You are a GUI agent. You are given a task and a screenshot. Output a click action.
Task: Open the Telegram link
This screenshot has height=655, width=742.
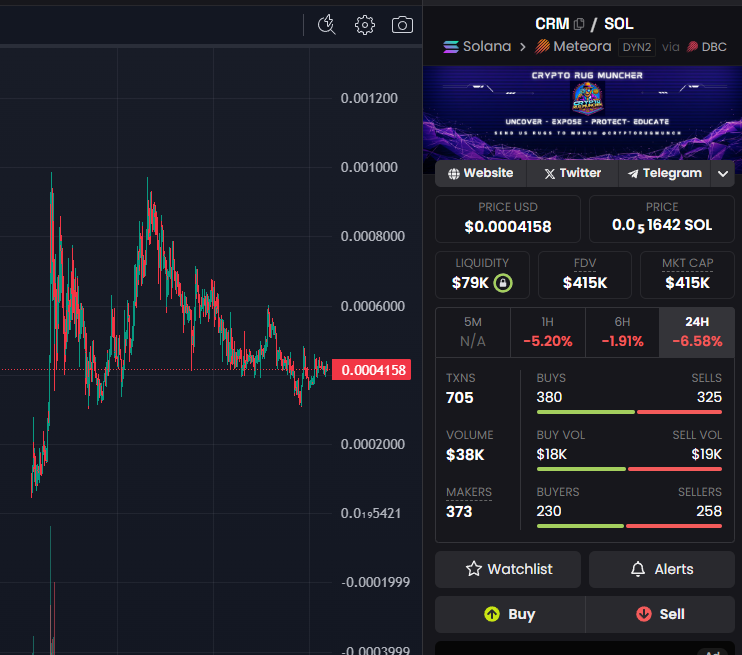(x=664, y=173)
